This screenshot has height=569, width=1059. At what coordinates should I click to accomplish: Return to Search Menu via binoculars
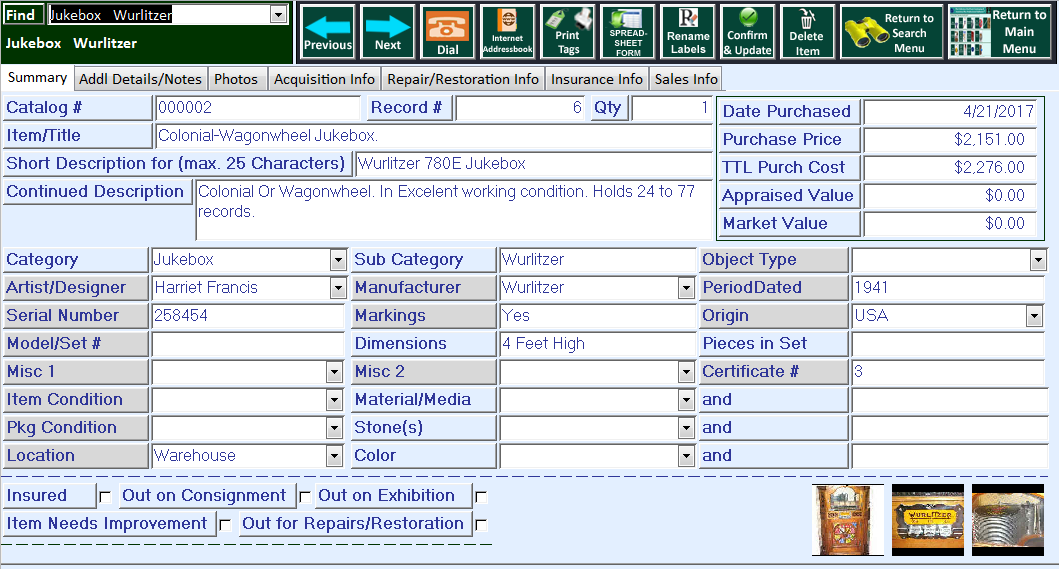click(x=892, y=32)
